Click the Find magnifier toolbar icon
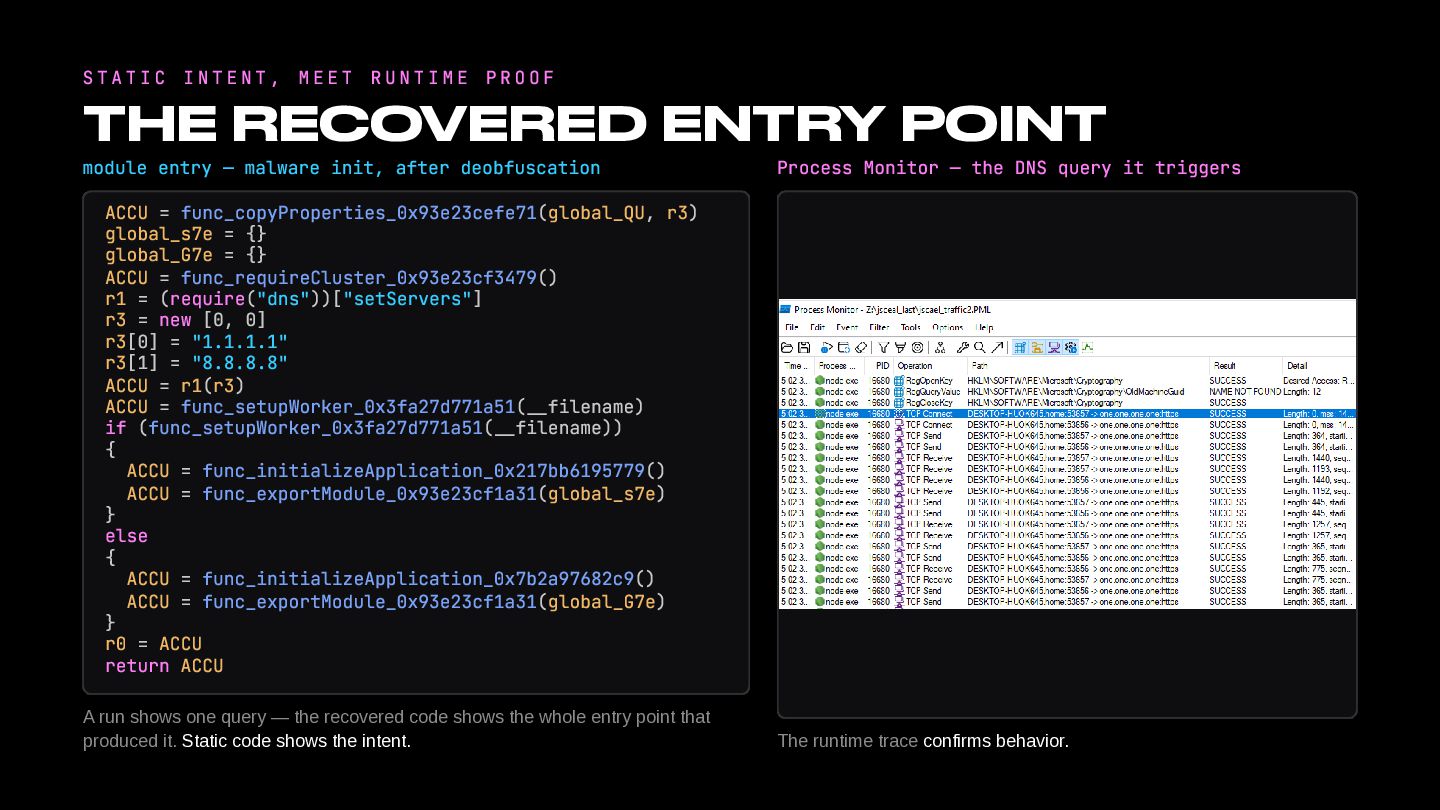The image size is (1440, 810). click(980, 347)
